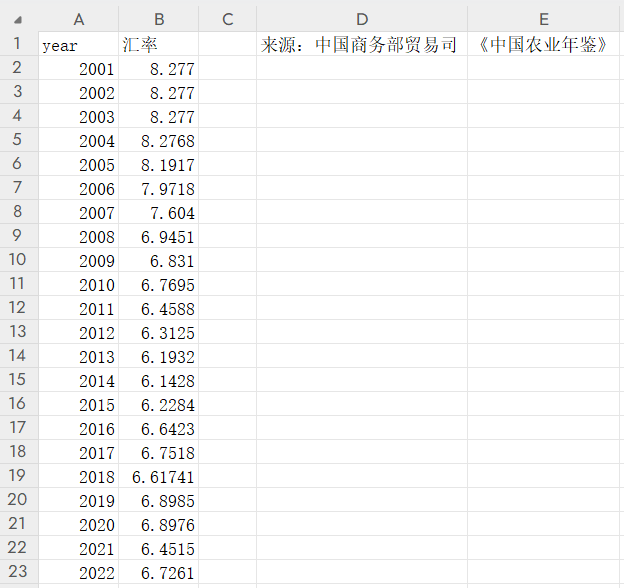Click the cell containing 2014
This screenshot has height=588, width=624.
[78, 380]
